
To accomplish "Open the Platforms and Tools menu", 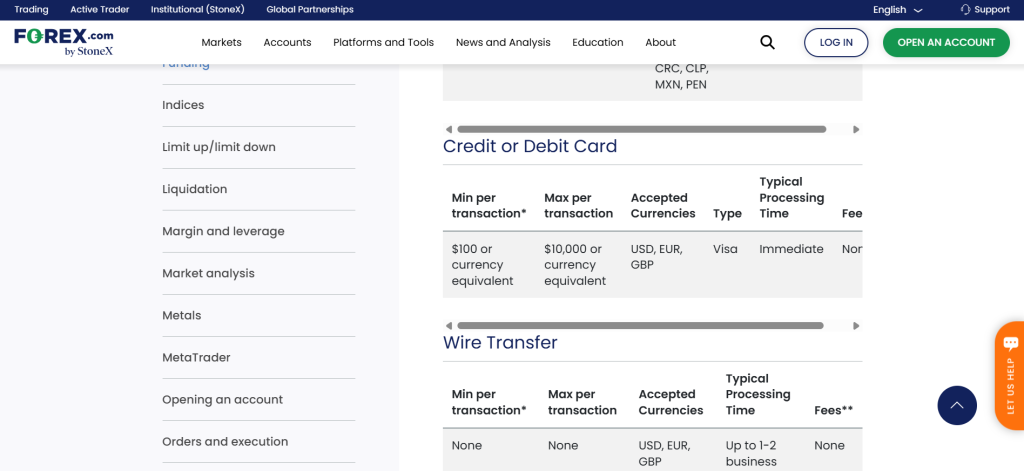I will coord(383,42).
